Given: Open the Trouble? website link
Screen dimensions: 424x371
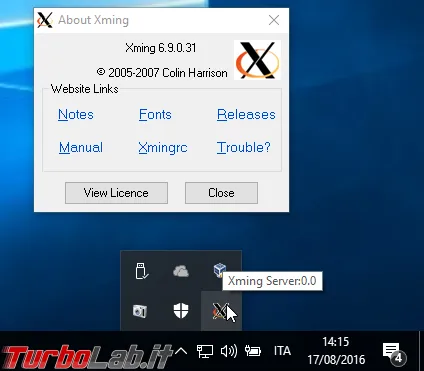Looking at the screenshot, I should coord(243,147).
